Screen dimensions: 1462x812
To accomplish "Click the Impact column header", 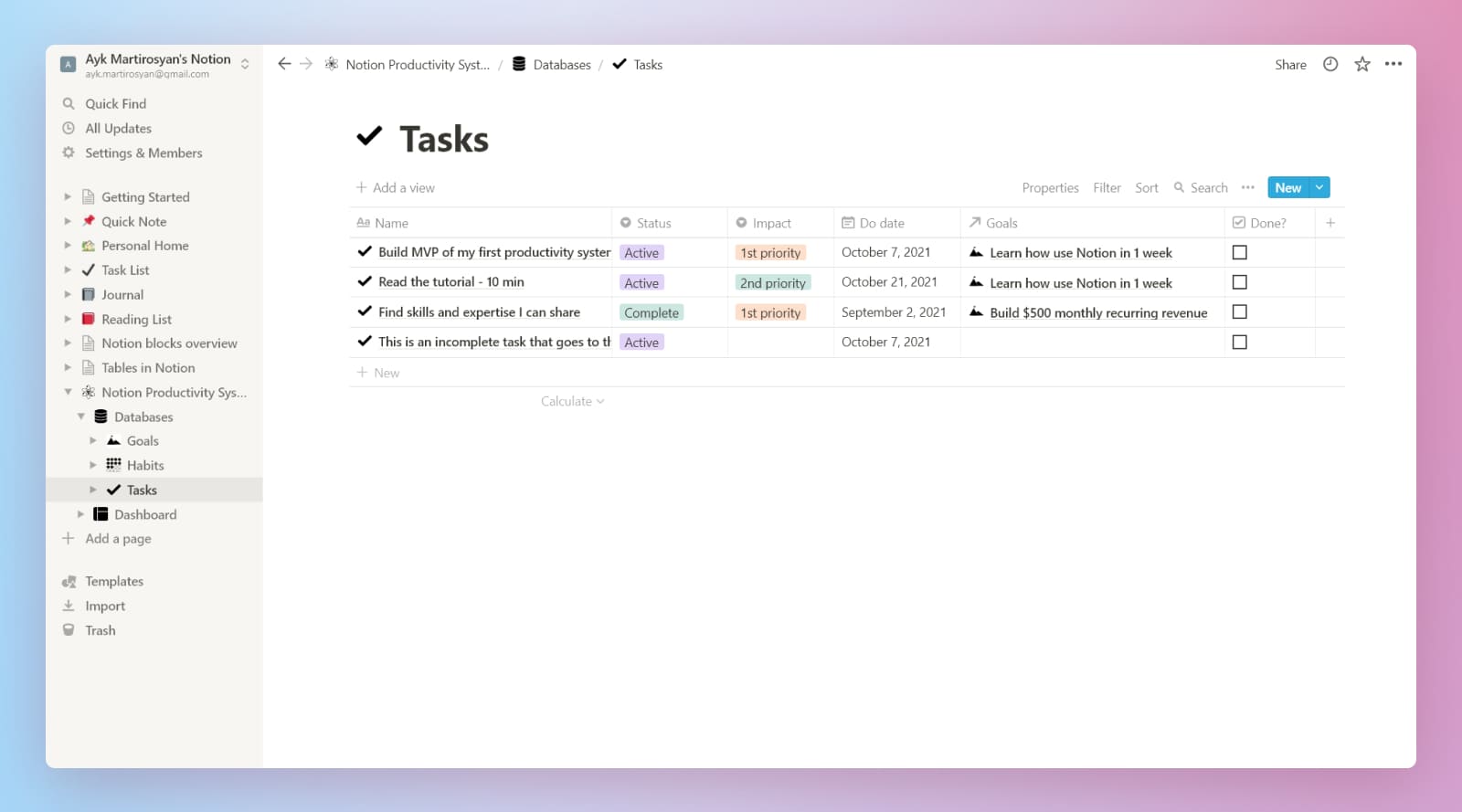I will point(780,223).
